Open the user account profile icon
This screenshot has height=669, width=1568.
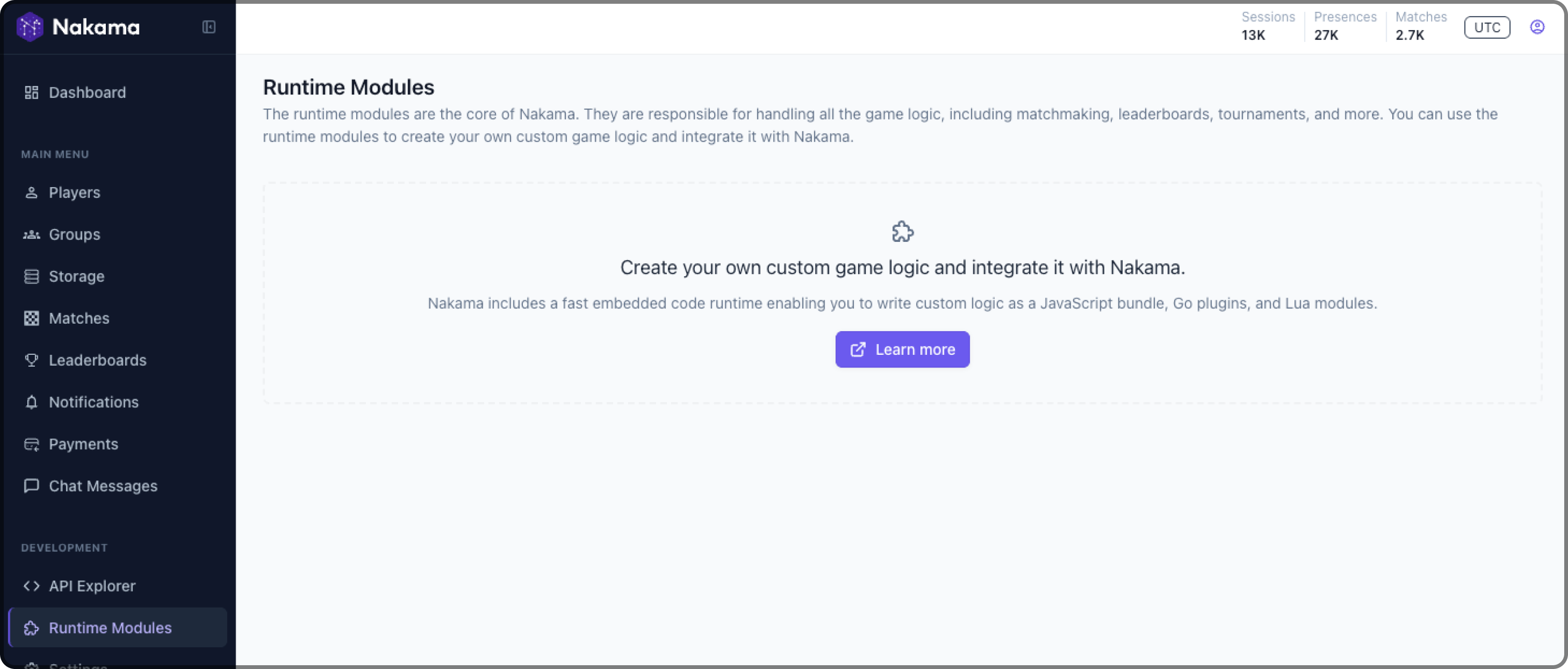(x=1537, y=27)
